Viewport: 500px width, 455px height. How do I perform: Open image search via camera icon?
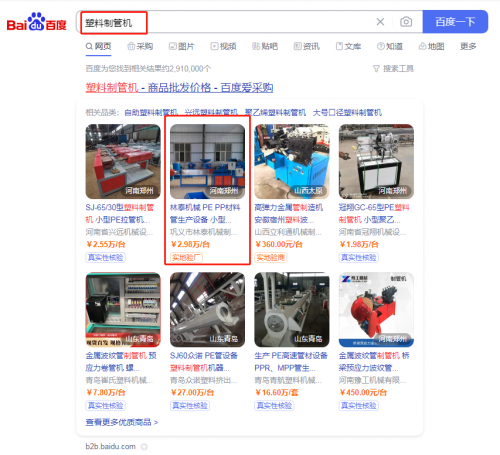coord(406,22)
